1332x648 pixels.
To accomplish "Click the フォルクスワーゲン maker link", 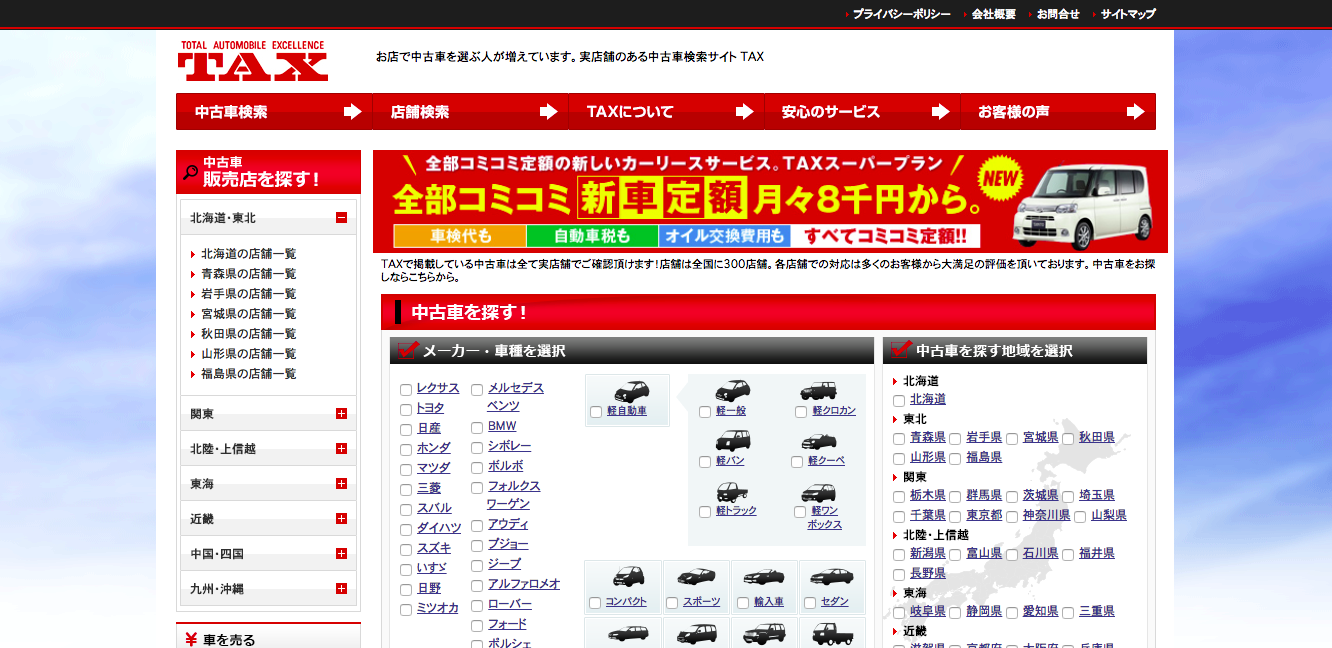I will coord(514,495).
